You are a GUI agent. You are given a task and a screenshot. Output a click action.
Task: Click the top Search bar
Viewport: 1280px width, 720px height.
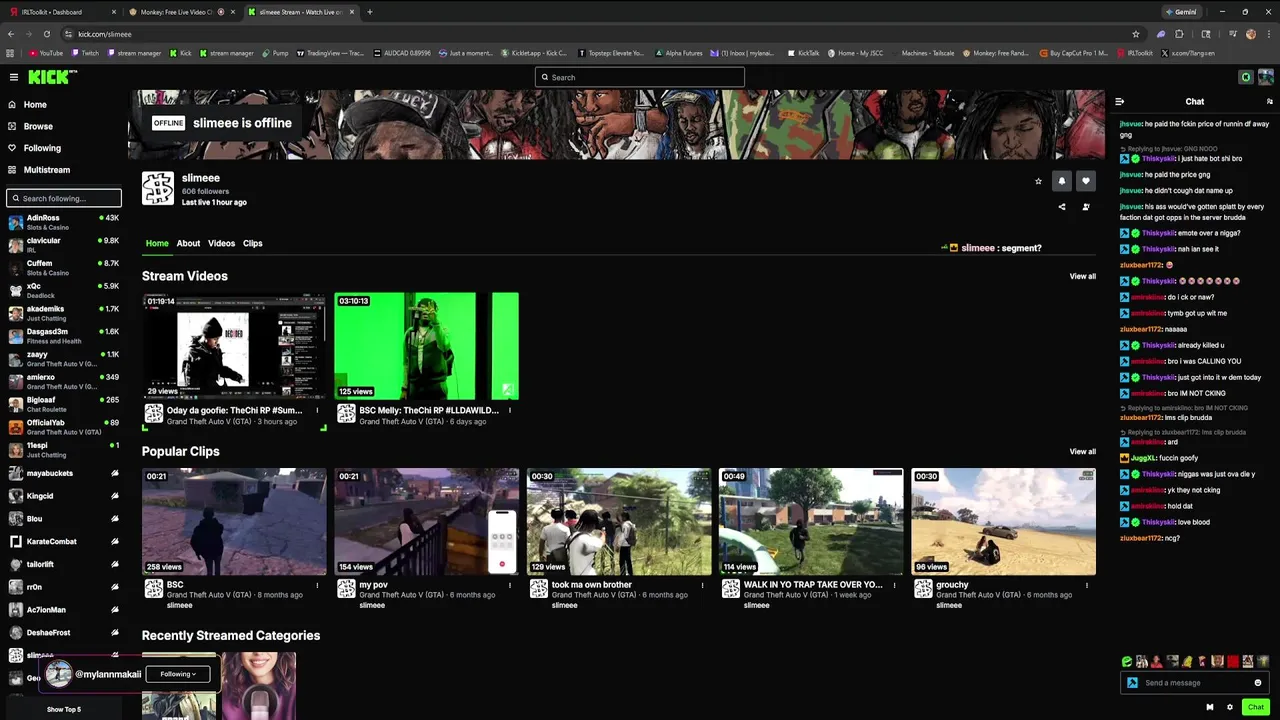point(640,77)
